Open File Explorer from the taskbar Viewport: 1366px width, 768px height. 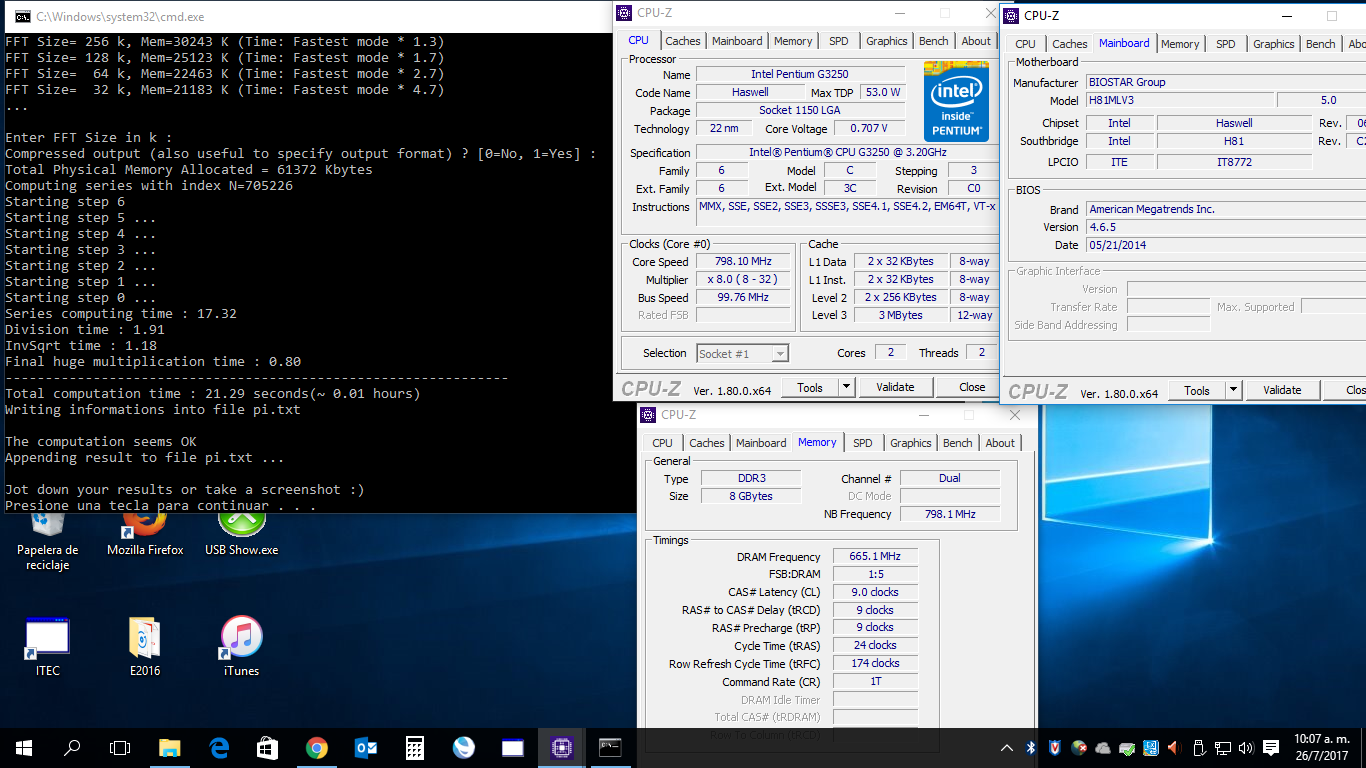[x=169, y=748]
